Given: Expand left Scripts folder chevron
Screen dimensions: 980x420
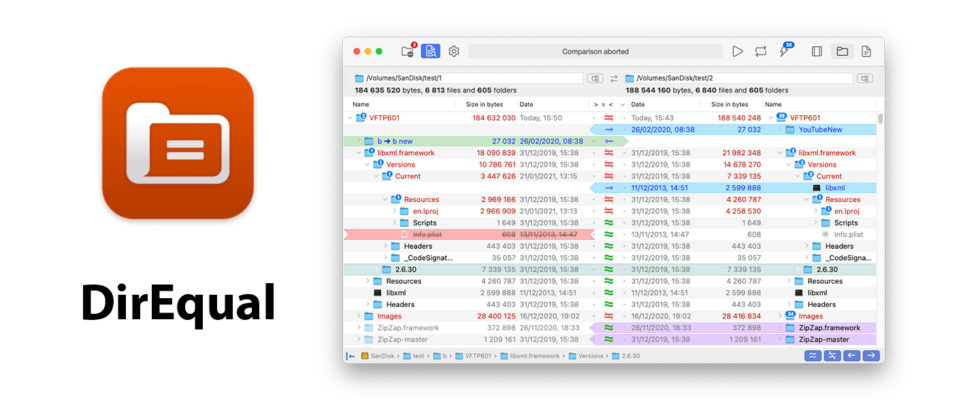Looking at the screenshot, I should [x=394, y=222].
